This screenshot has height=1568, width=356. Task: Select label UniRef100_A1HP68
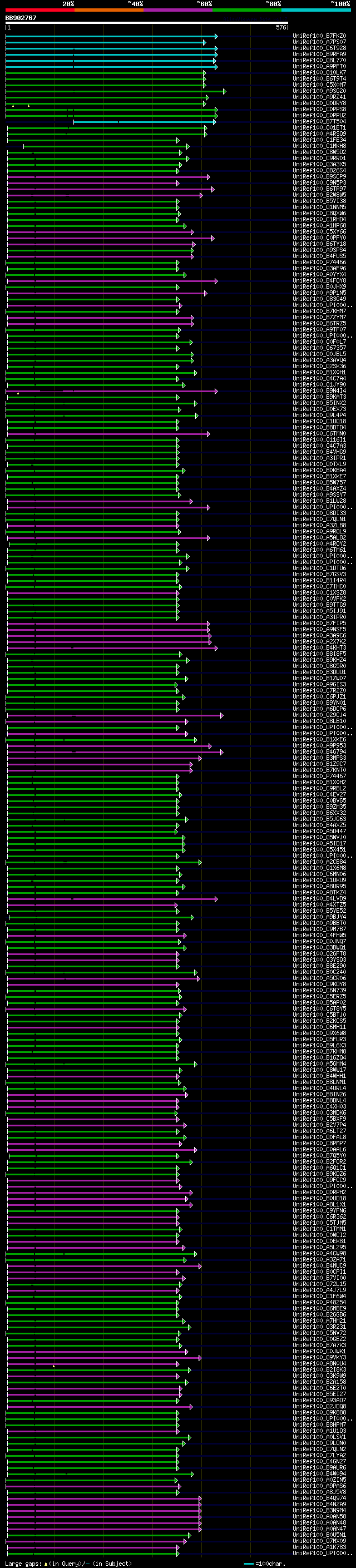(x=319, y=226)
